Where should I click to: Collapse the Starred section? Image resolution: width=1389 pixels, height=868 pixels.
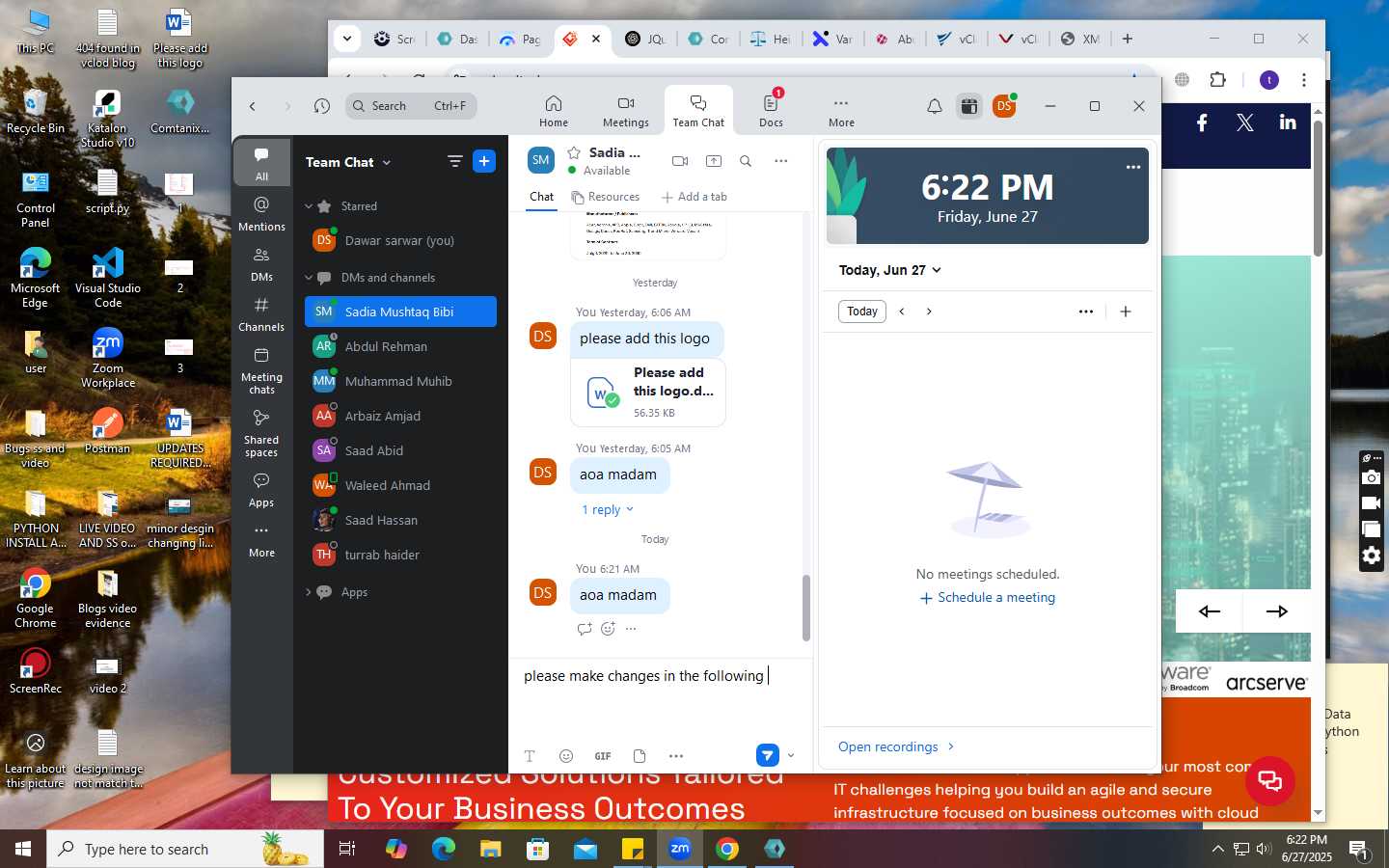point(309,206)
